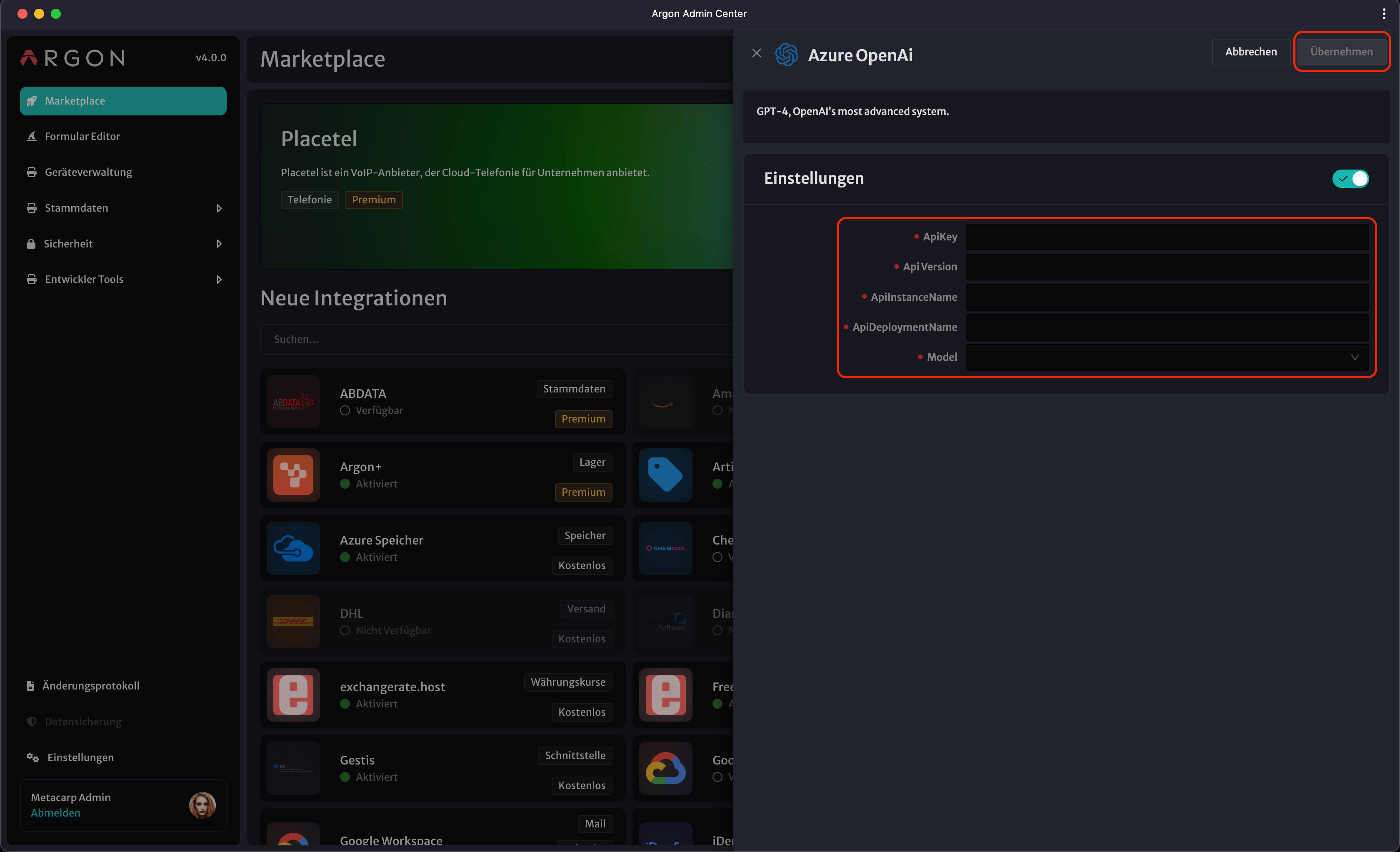
Task: Click the DHL Nicht Verfügbar status circle
Action: point(345,630)
